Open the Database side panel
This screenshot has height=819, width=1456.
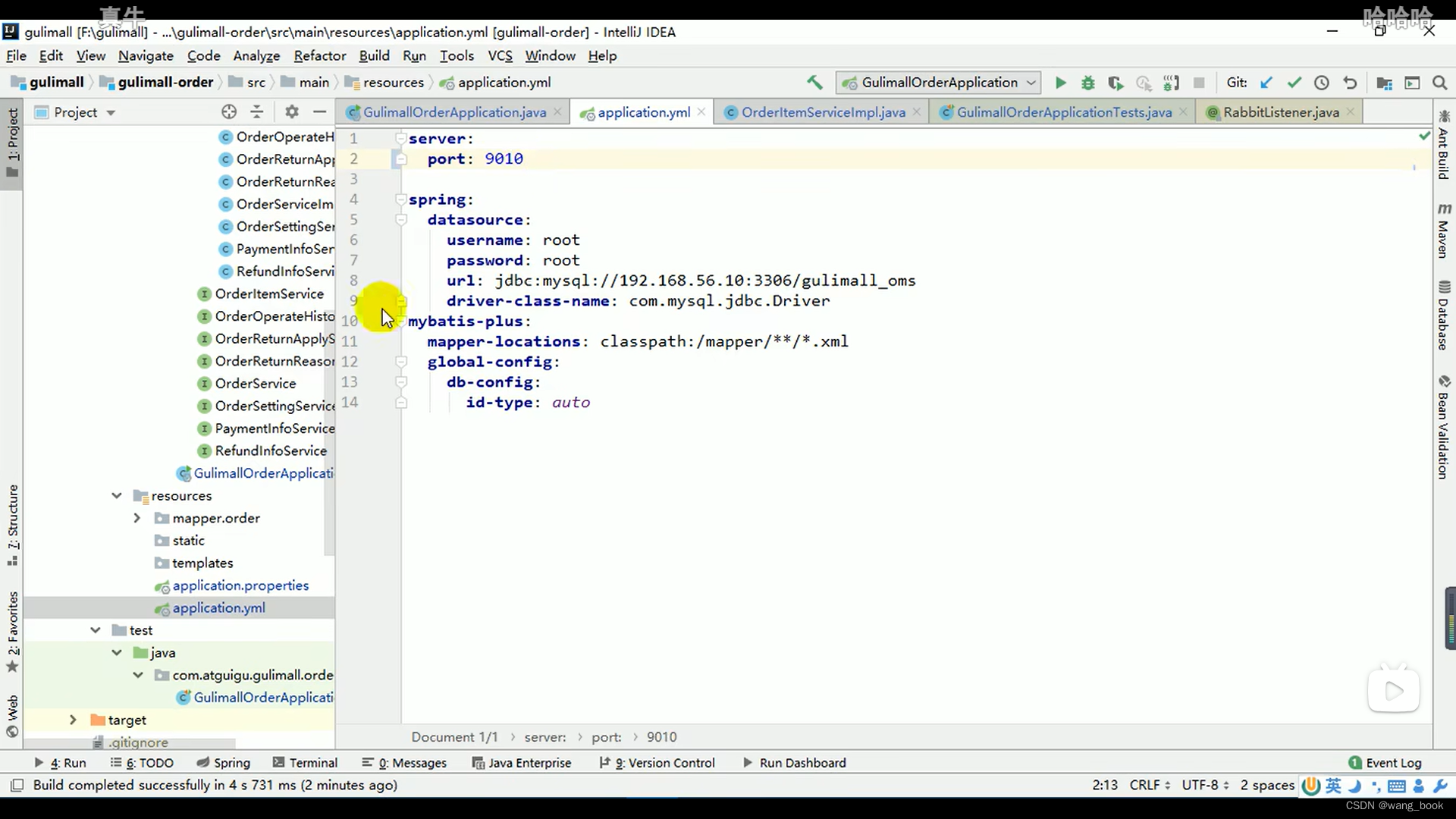tap(1443, 315)
